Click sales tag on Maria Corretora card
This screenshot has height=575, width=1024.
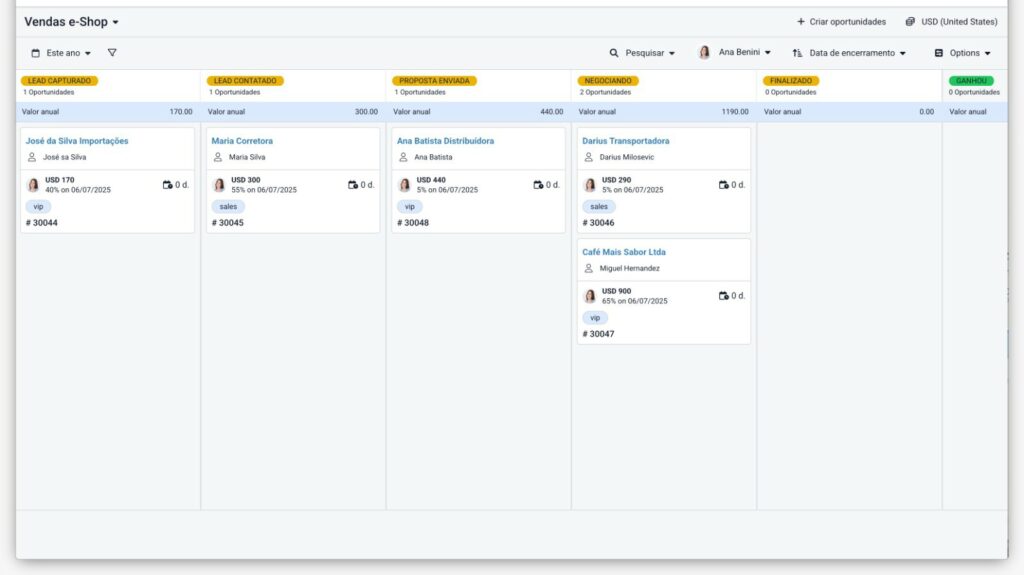point(229,206)
